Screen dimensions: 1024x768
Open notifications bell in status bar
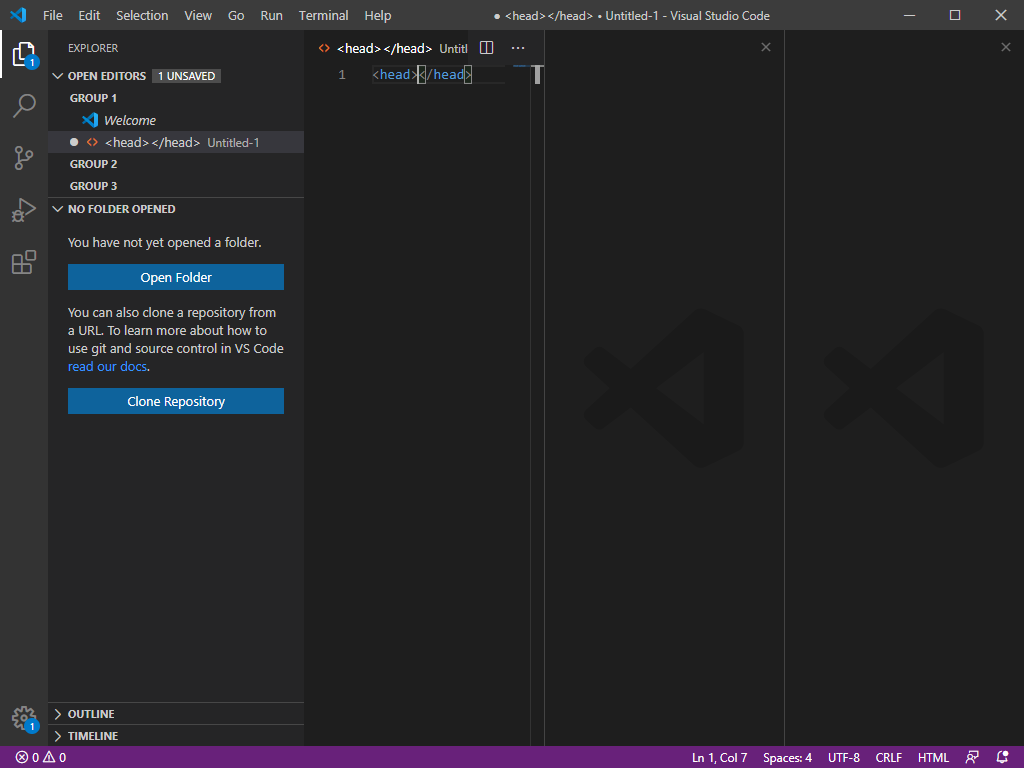tap(1002, 758)
